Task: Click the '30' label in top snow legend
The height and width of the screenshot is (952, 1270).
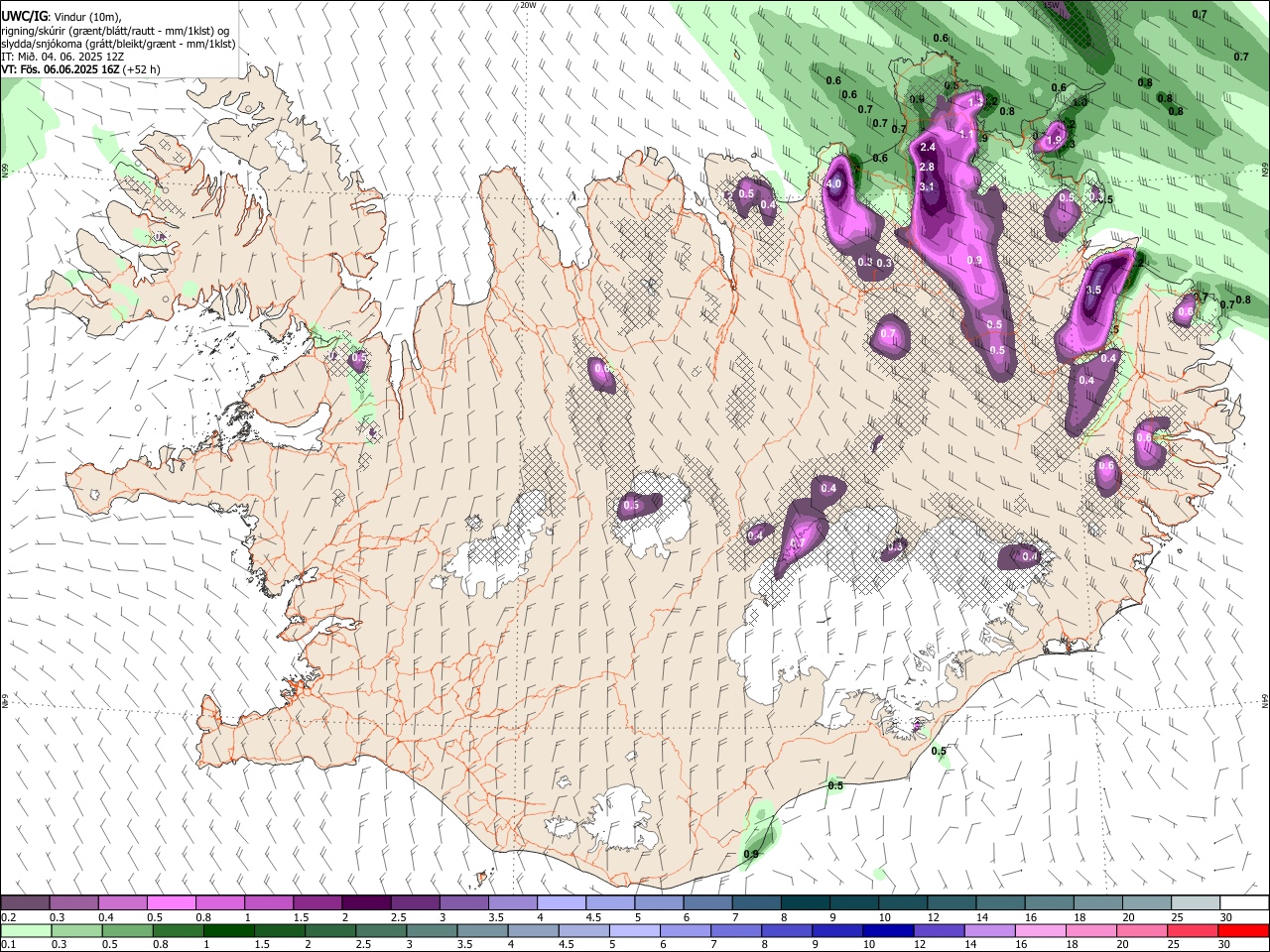Action: tap(1226, 917)
